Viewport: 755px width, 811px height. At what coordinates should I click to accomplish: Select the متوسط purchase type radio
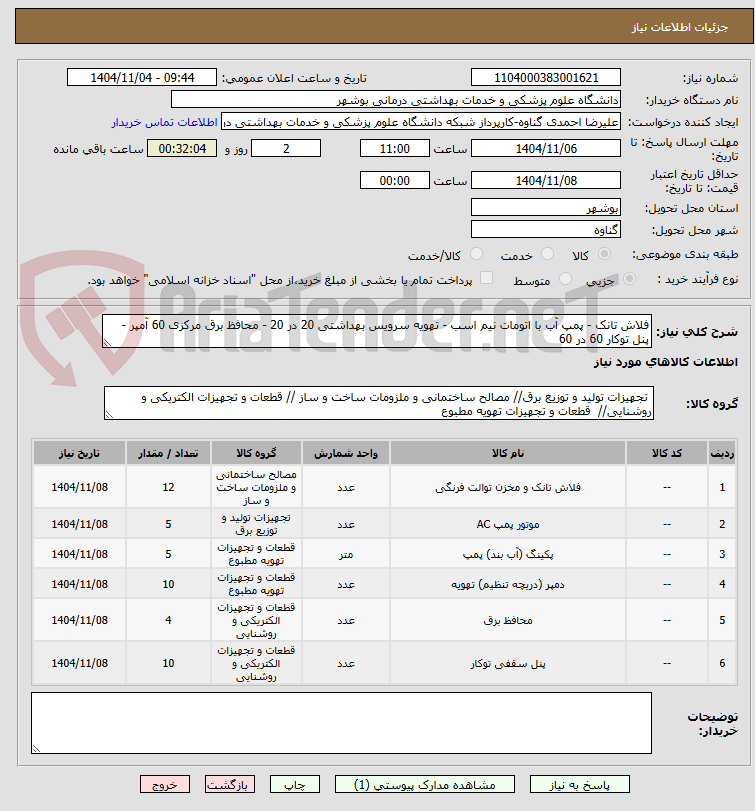pos(565,279)
